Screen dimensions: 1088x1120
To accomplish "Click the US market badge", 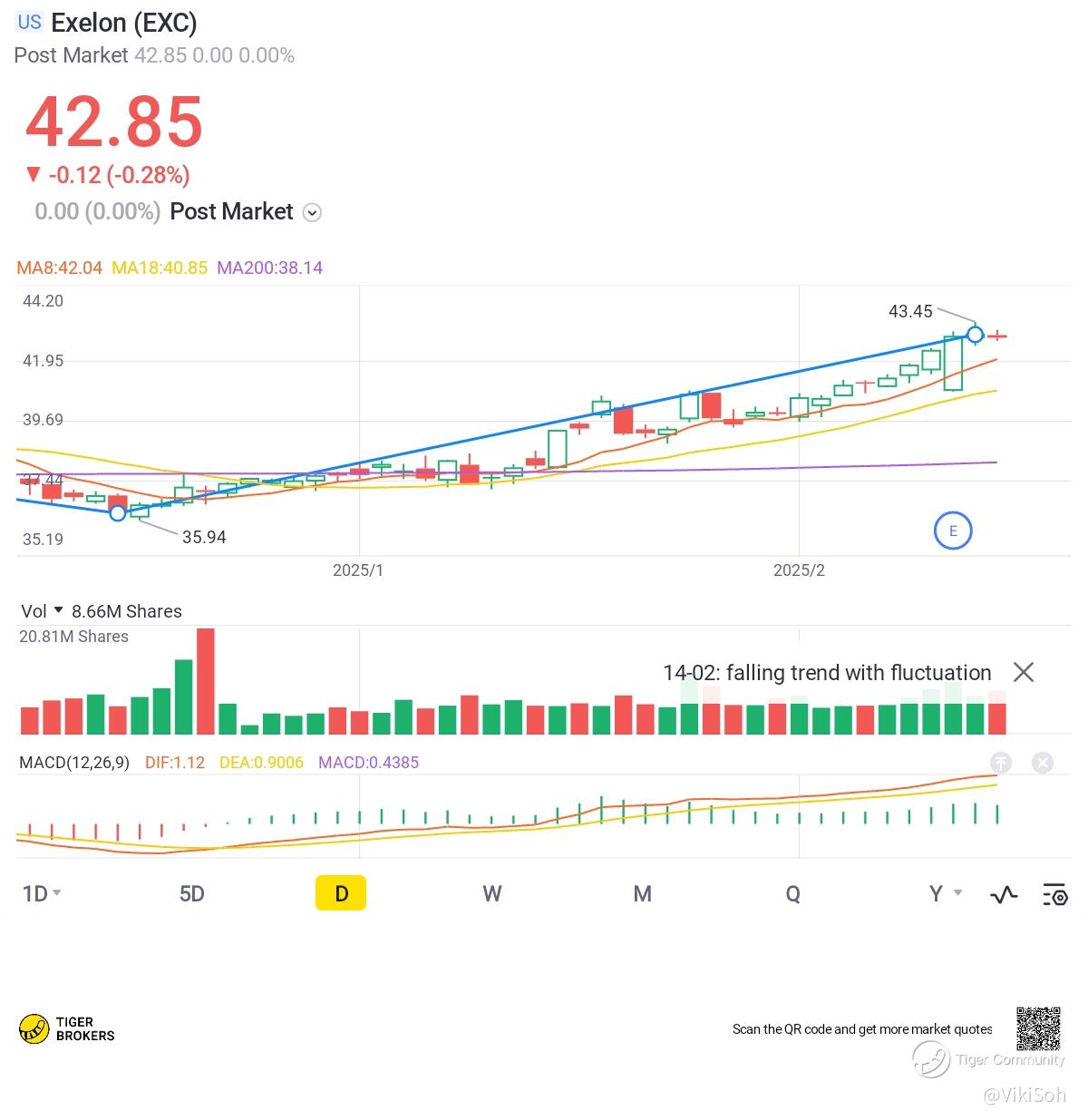I will (x=30, y=23).
